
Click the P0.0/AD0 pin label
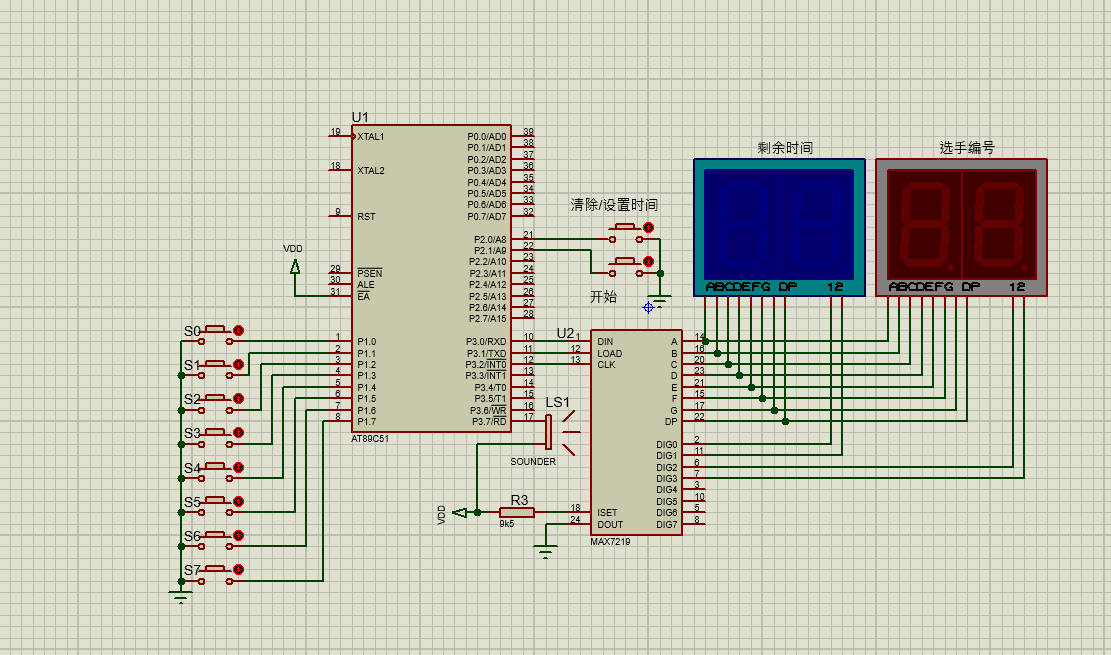pyautogui.click(x=487, y=137)
